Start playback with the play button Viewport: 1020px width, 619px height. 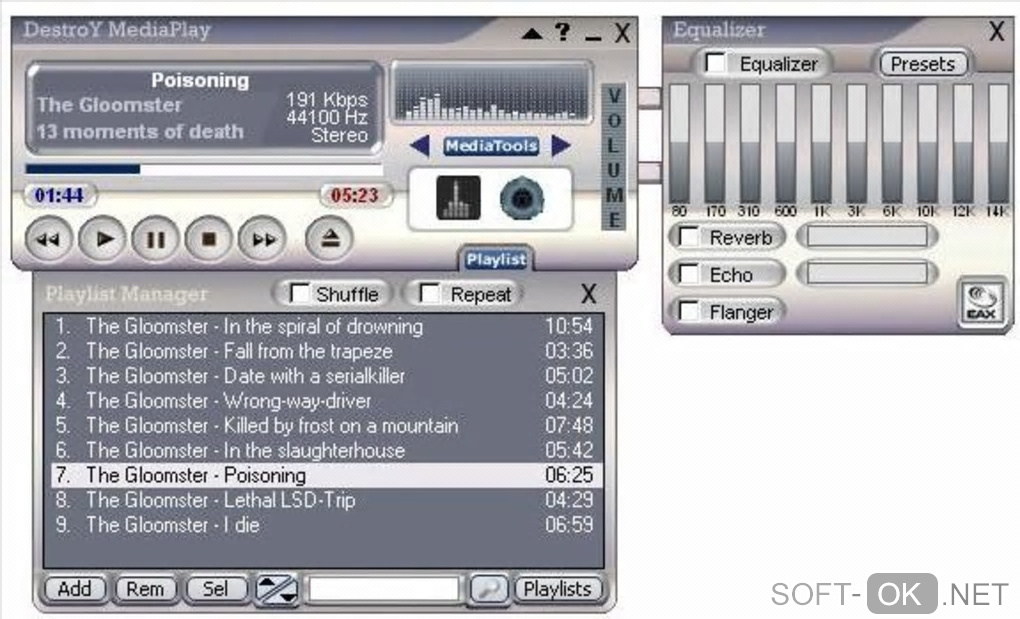[102, 239]
